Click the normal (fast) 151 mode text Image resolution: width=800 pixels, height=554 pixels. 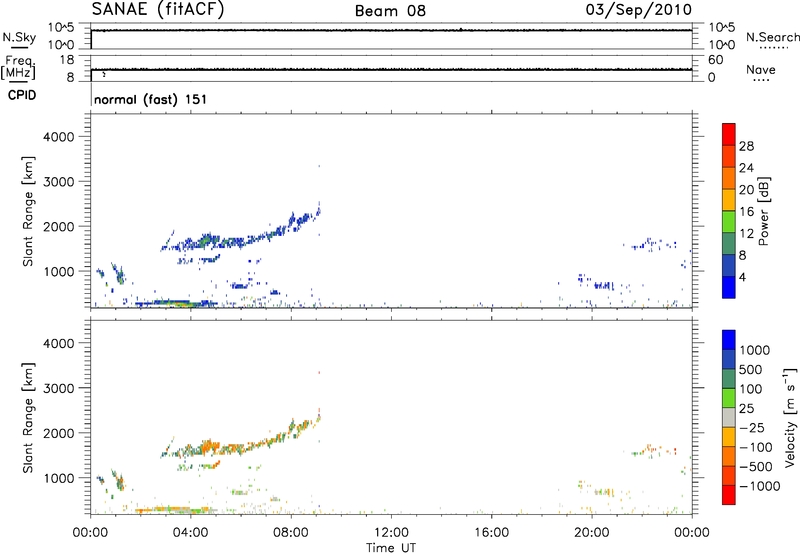[x=151, y=99]
